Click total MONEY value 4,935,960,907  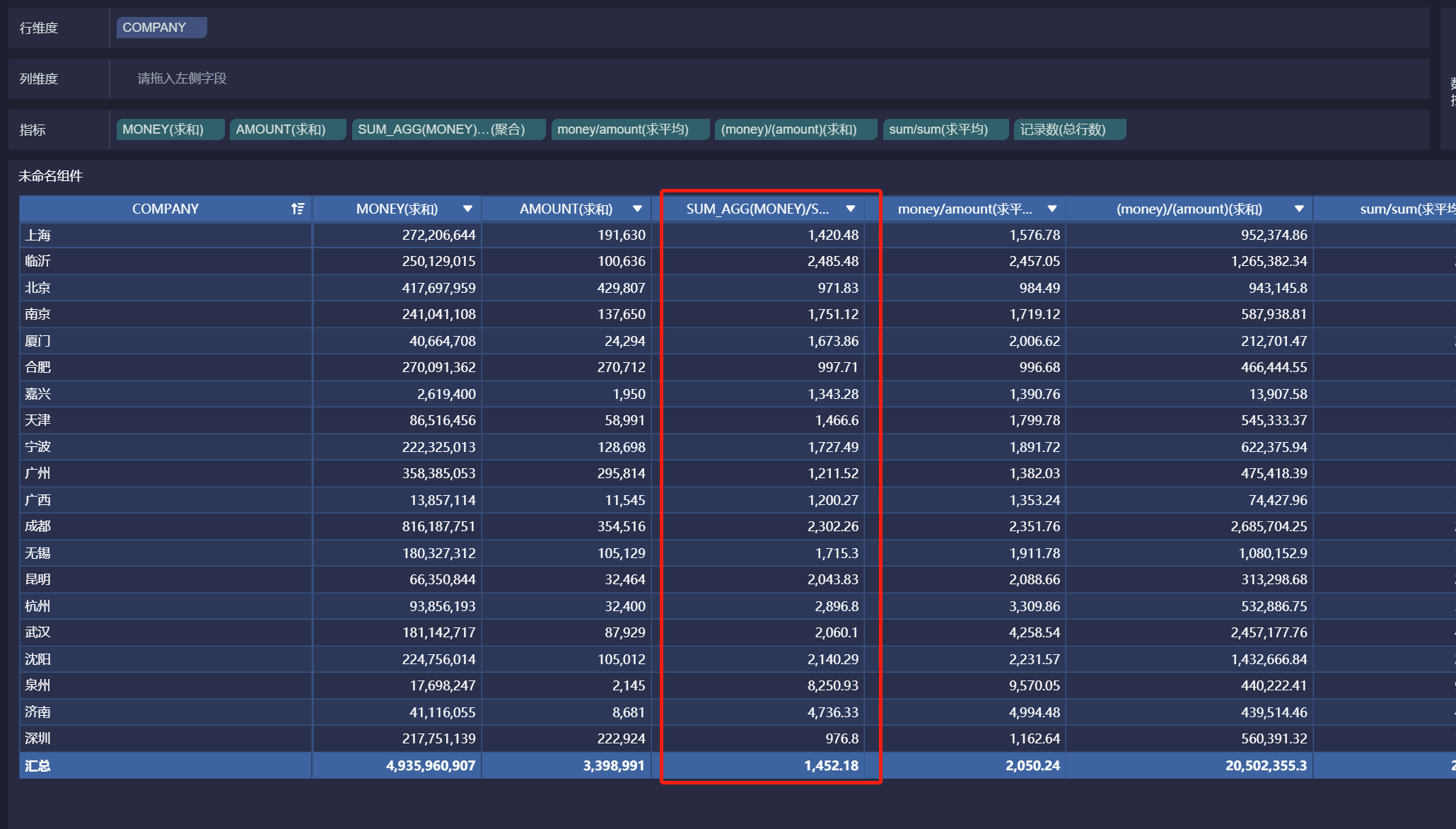tap(431, 765)
